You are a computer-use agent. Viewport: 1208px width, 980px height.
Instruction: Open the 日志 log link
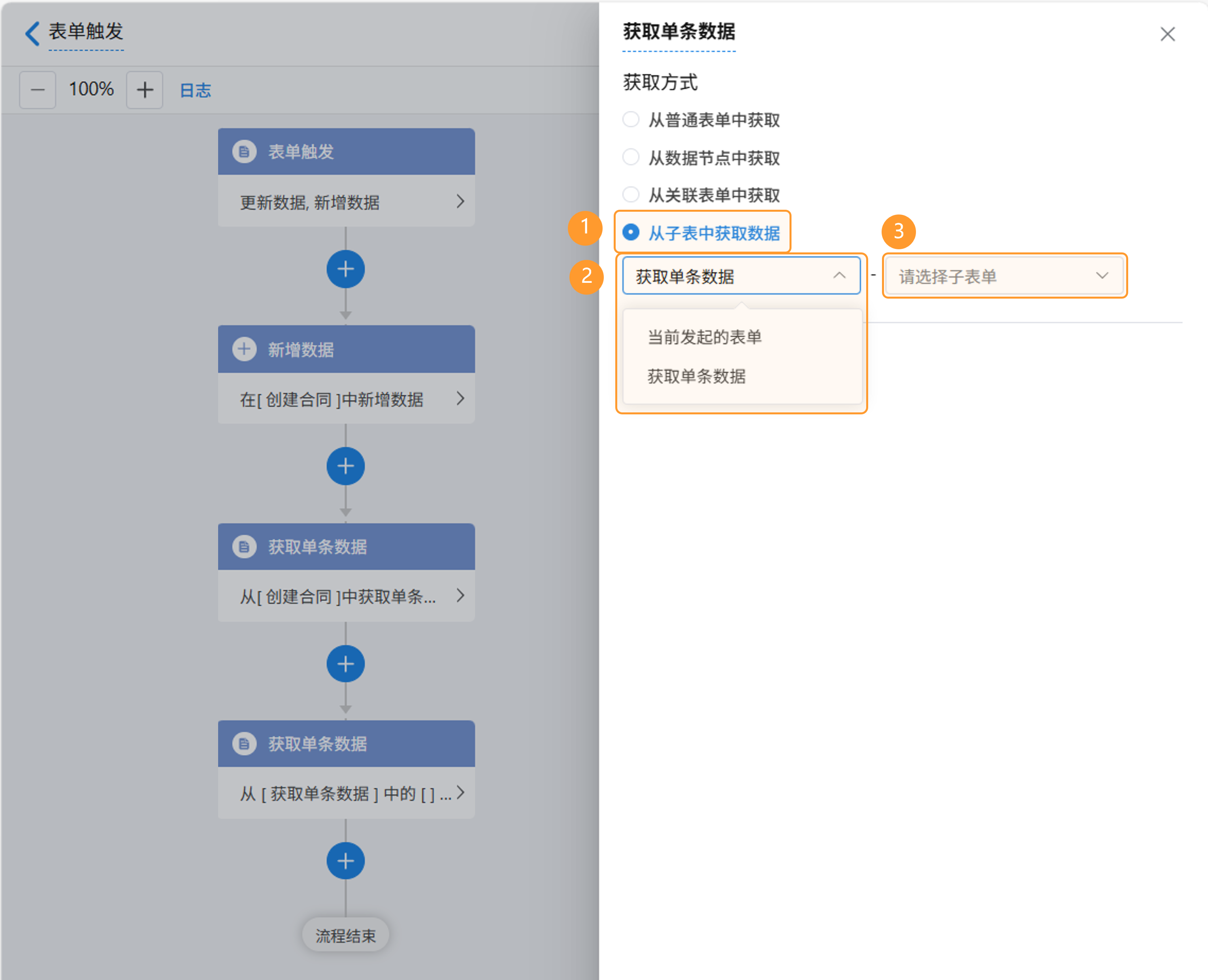click(195, 90)
